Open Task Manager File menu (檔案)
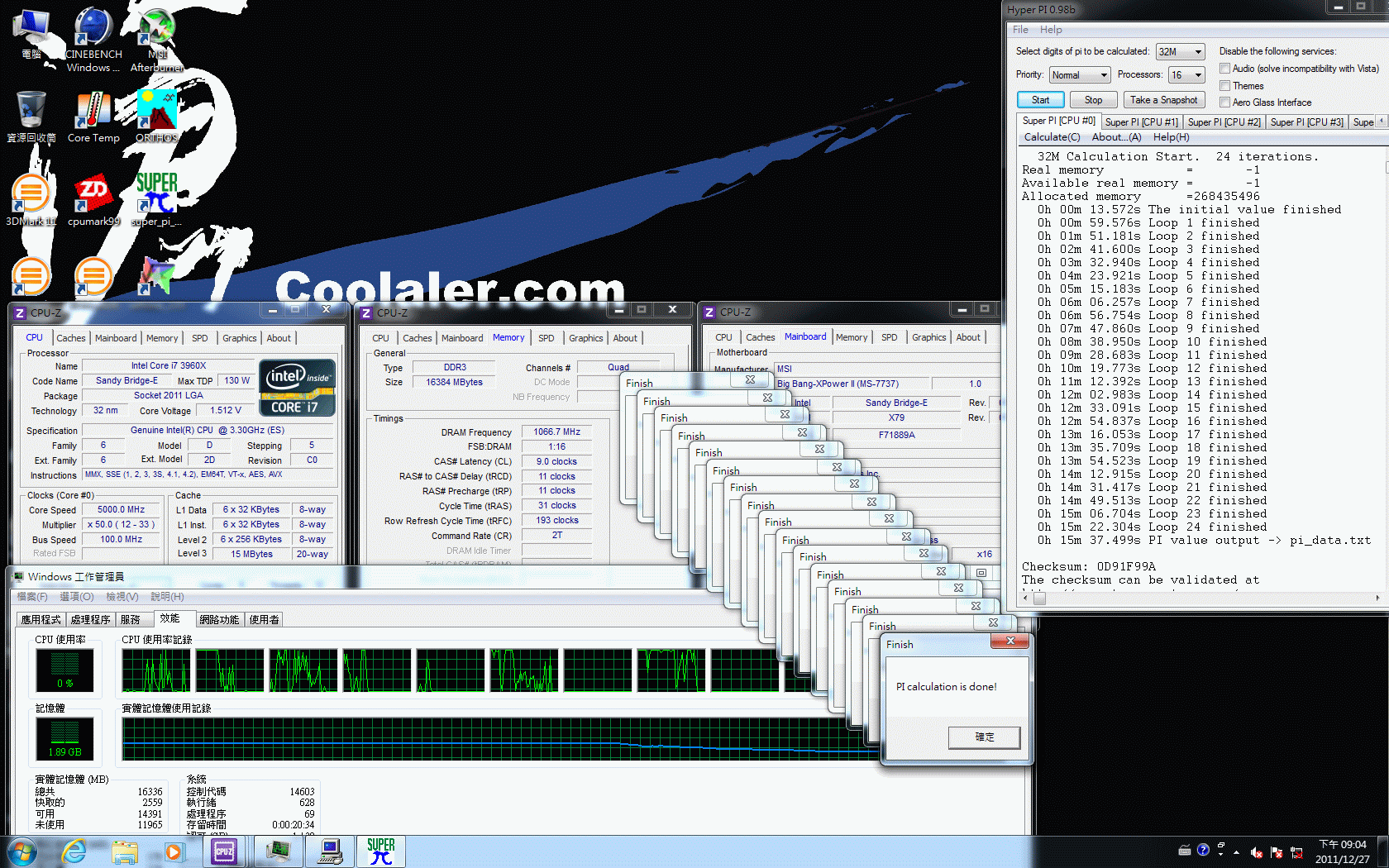1389x868 pixels. (32, 597)
